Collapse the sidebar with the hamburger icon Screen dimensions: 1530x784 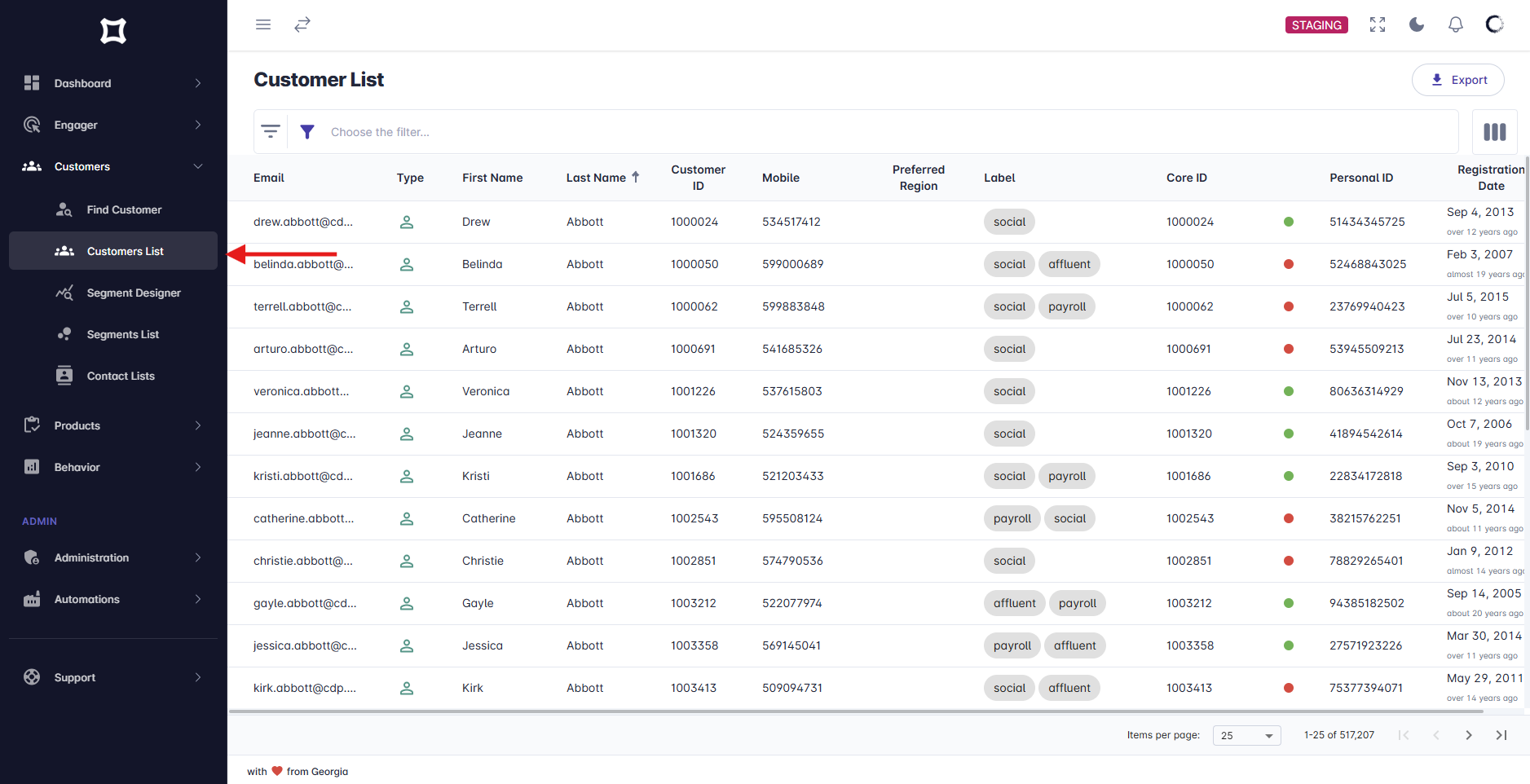(263, 24)
